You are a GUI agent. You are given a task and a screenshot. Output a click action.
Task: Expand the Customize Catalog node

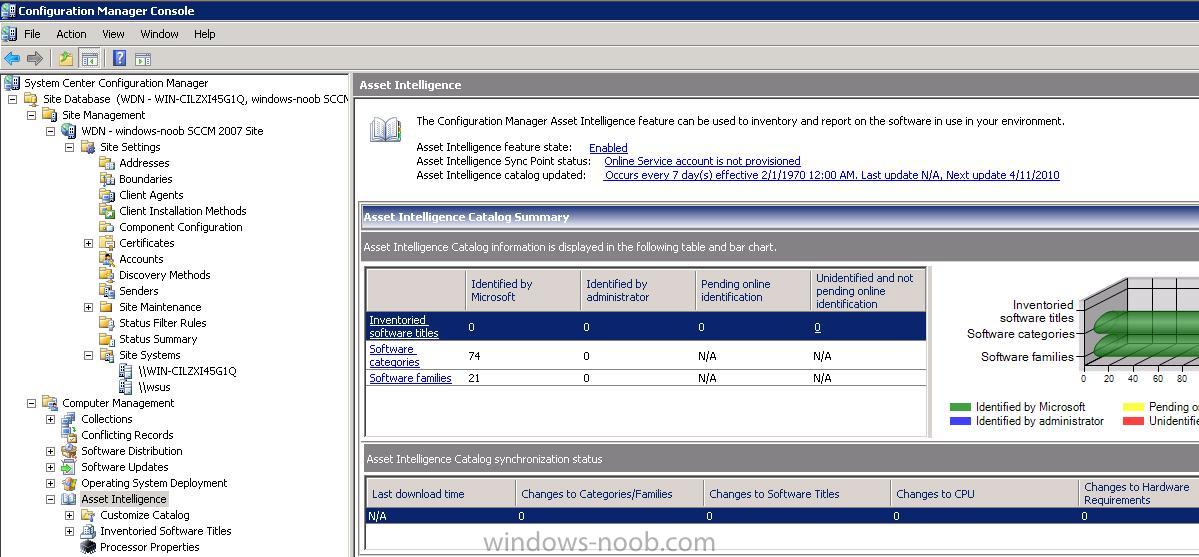point(70,516)
